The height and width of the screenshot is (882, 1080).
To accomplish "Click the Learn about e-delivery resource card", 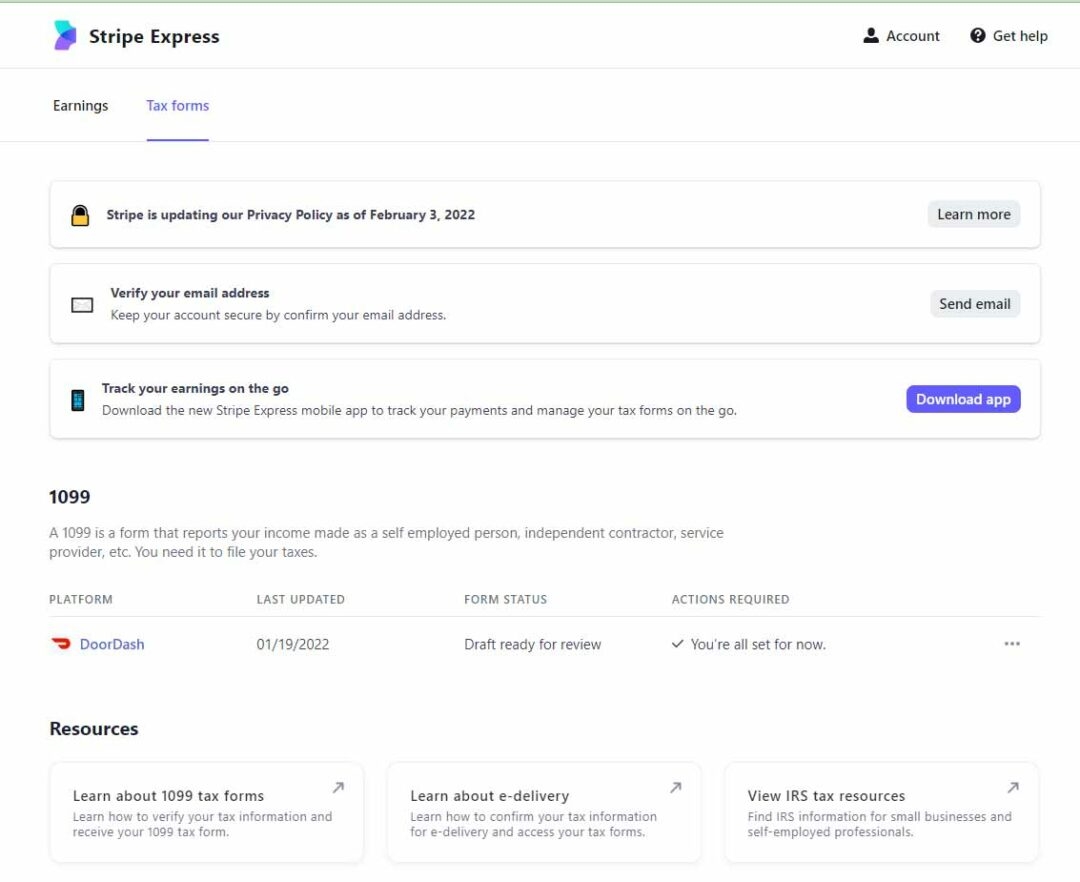I will [x=543, y=812].
